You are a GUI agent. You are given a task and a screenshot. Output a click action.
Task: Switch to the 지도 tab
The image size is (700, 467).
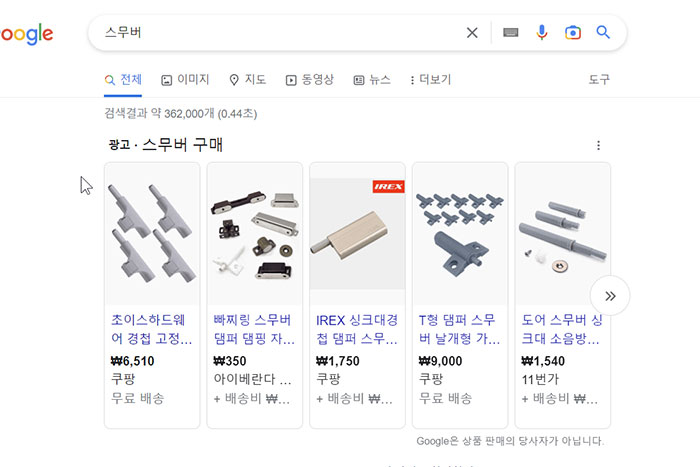pos(247,79)
